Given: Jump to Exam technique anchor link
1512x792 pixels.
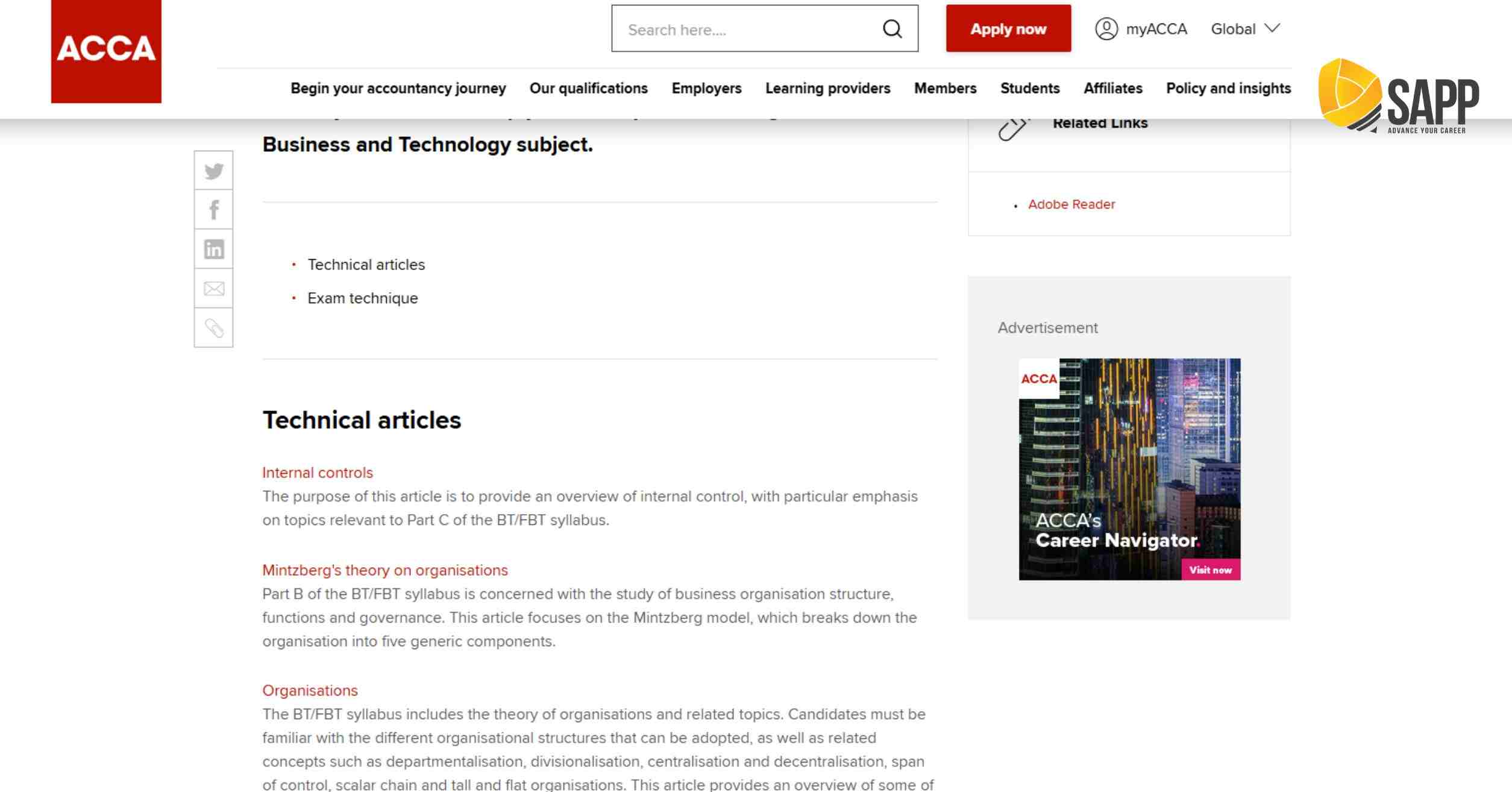Looking at the screenshot, I should (x=362, y=298).
